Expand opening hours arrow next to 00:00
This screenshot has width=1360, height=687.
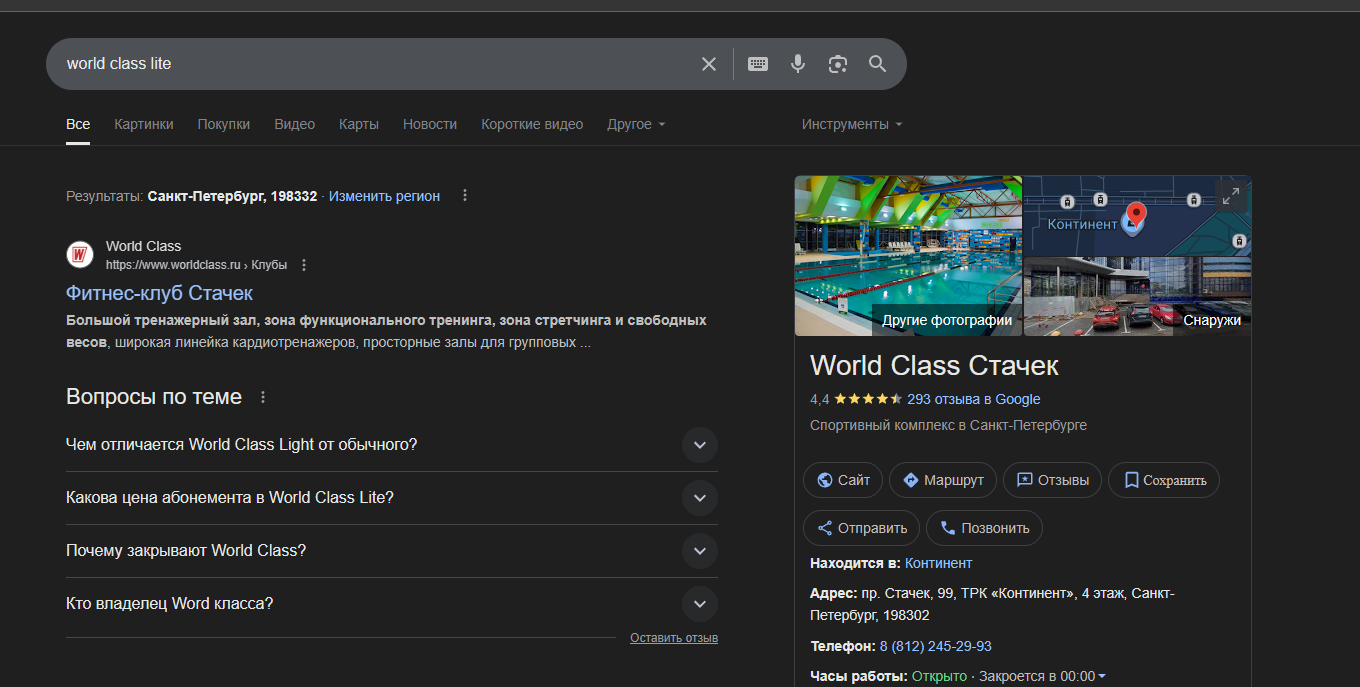[1102, 677]
